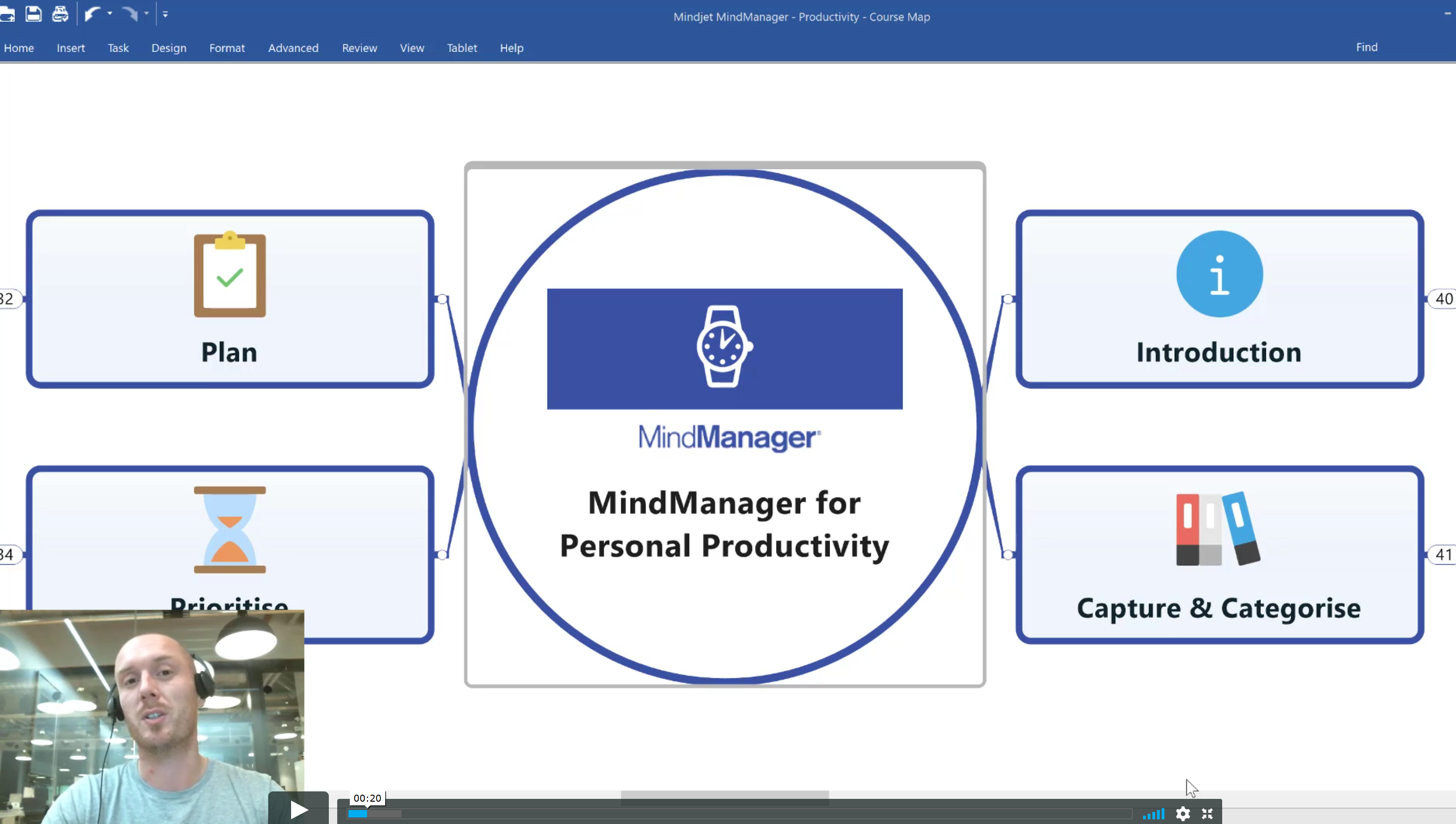The width and height of the screenshot is (1456, 824).
Task: Expand Introduction subtopics via the 40 counter
Action: 1443,299
